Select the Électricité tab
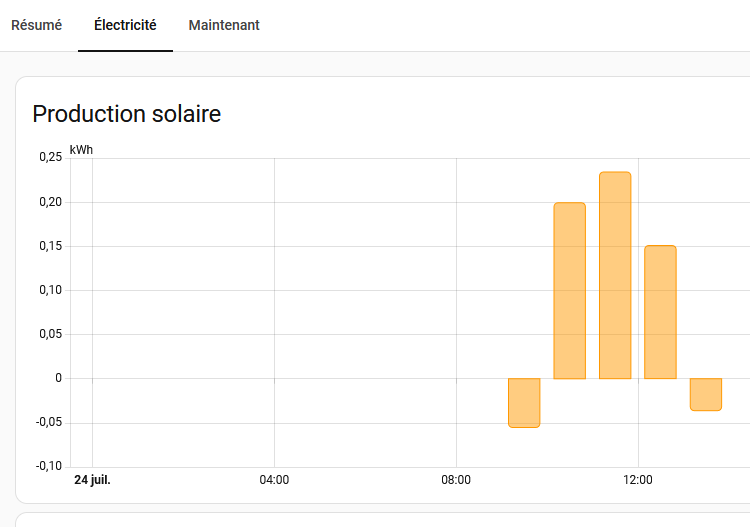The width and height of the screenshot is (750, 527). tap(125, 25)
